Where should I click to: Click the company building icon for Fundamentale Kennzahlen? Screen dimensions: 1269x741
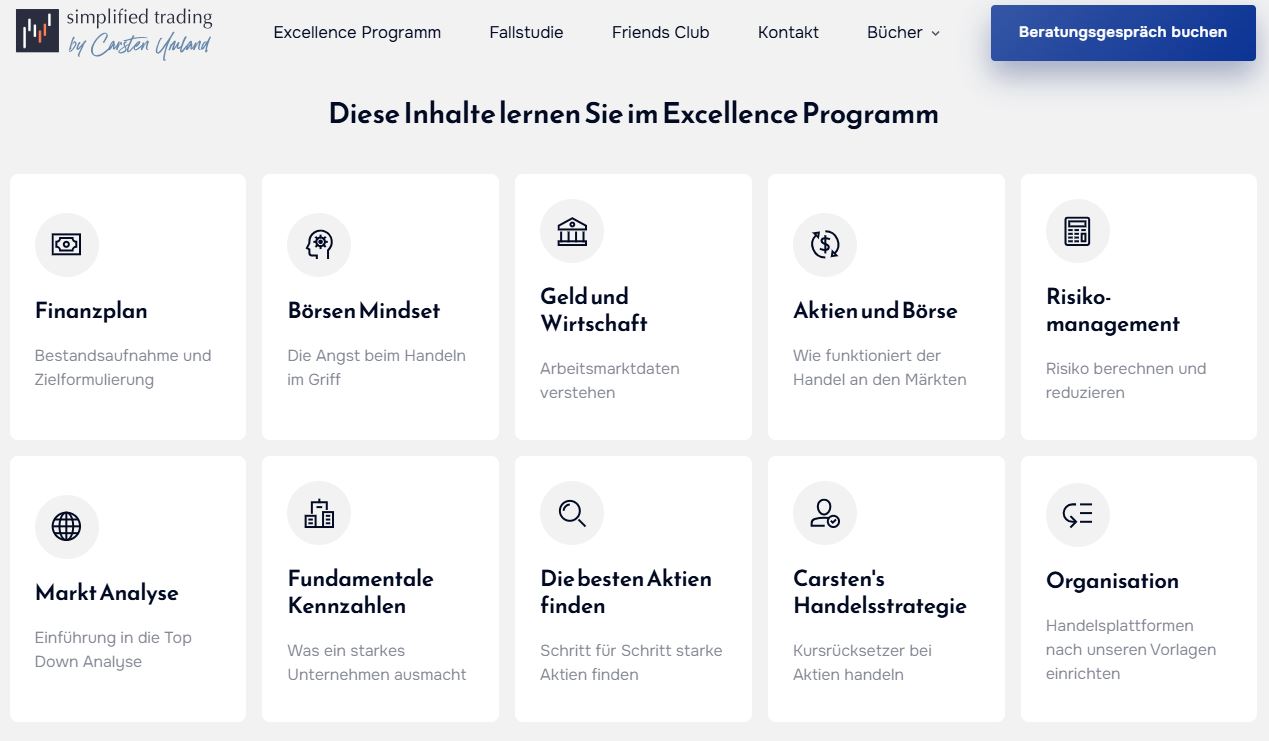[319, 513]
